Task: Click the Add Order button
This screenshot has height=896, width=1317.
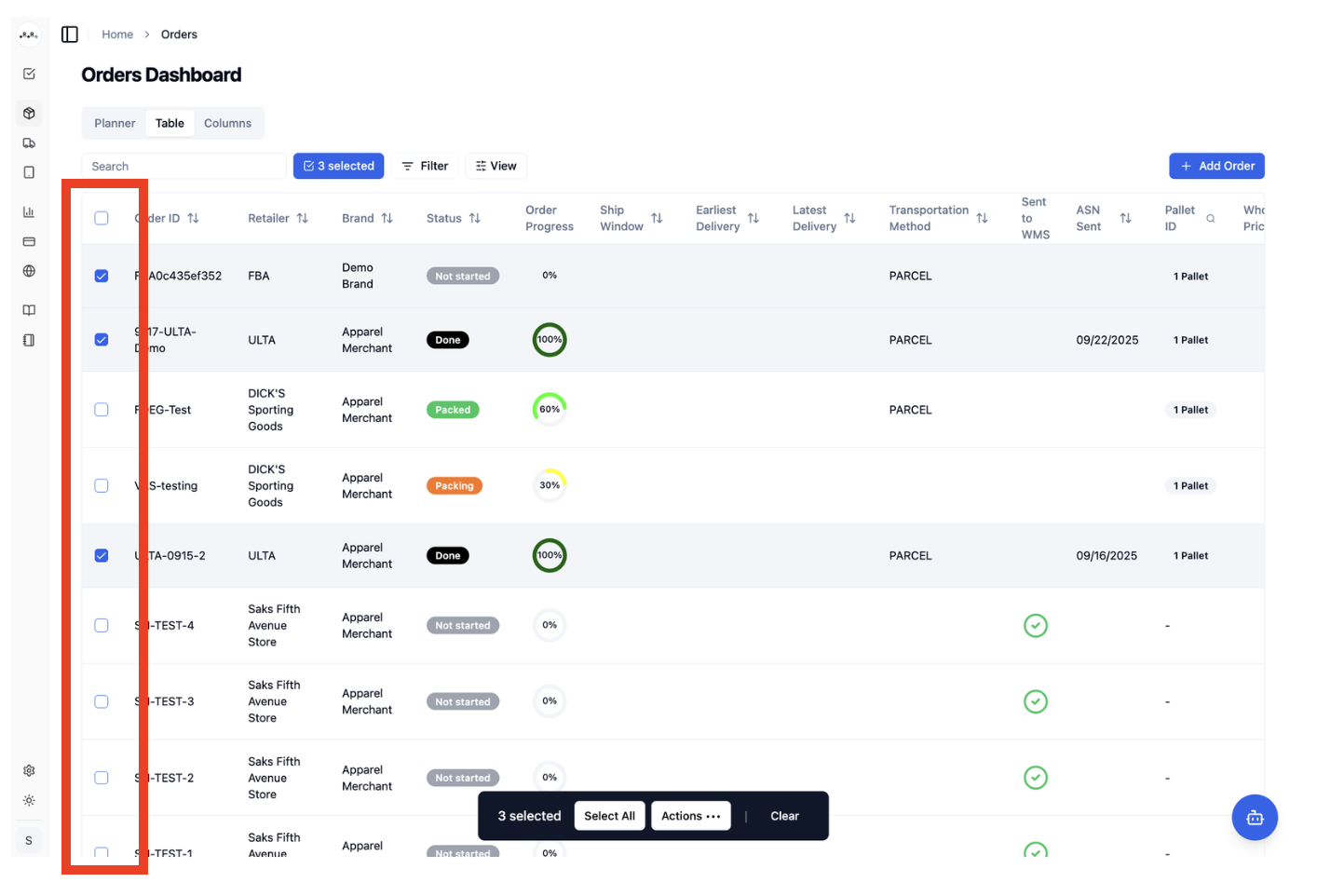Action: 1216,166
